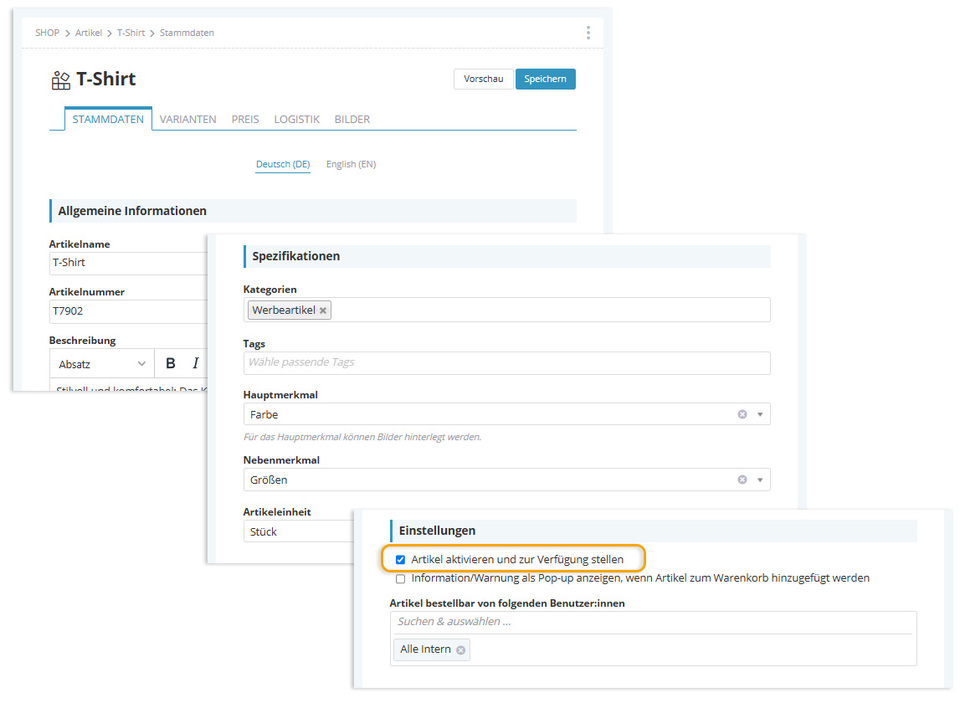Toggle italic formatting in description editor
The width and height of the screenshot is (960, 703).
click(x=195, y=364)
